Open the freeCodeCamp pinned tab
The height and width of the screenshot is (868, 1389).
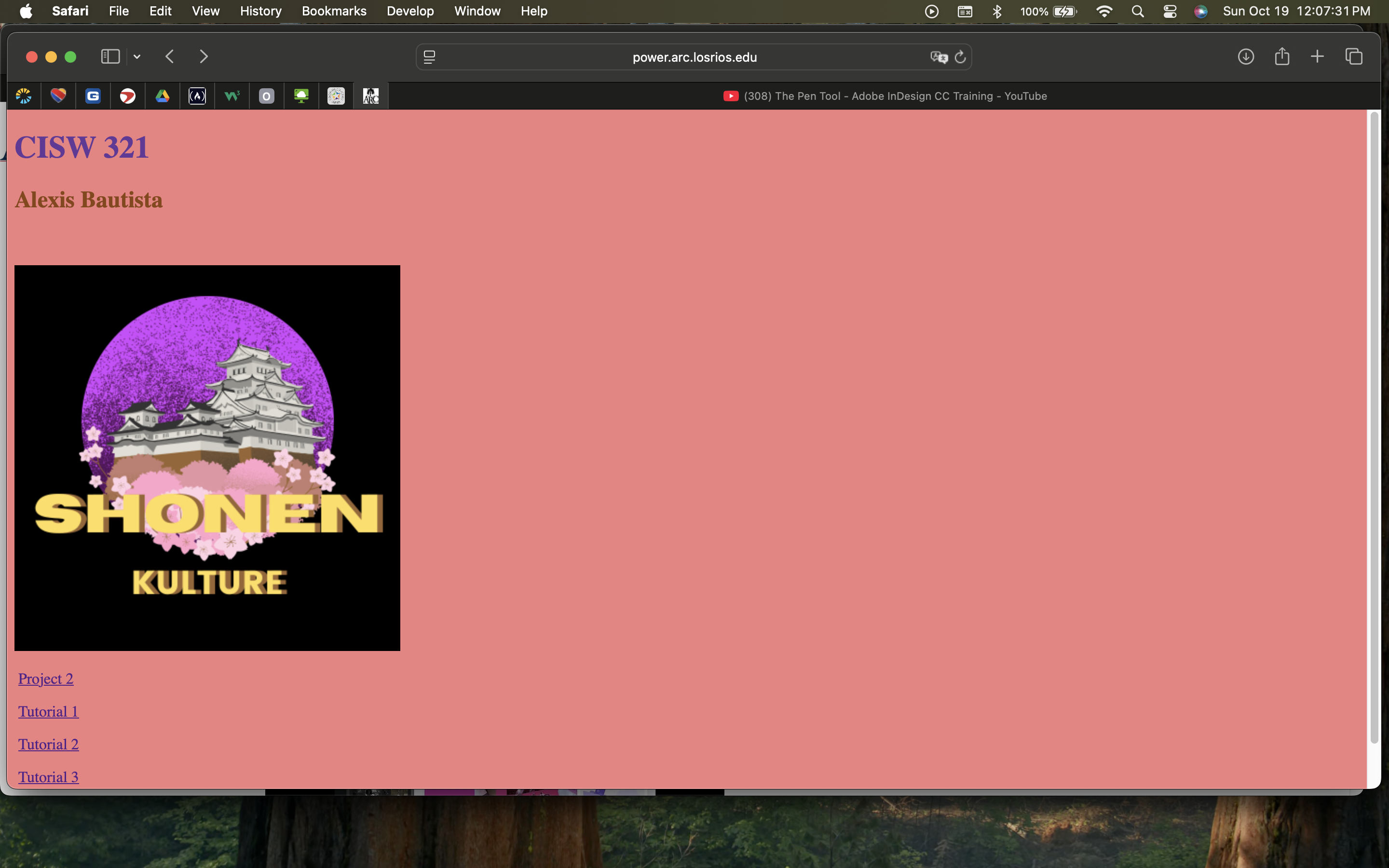pos(197,96)
